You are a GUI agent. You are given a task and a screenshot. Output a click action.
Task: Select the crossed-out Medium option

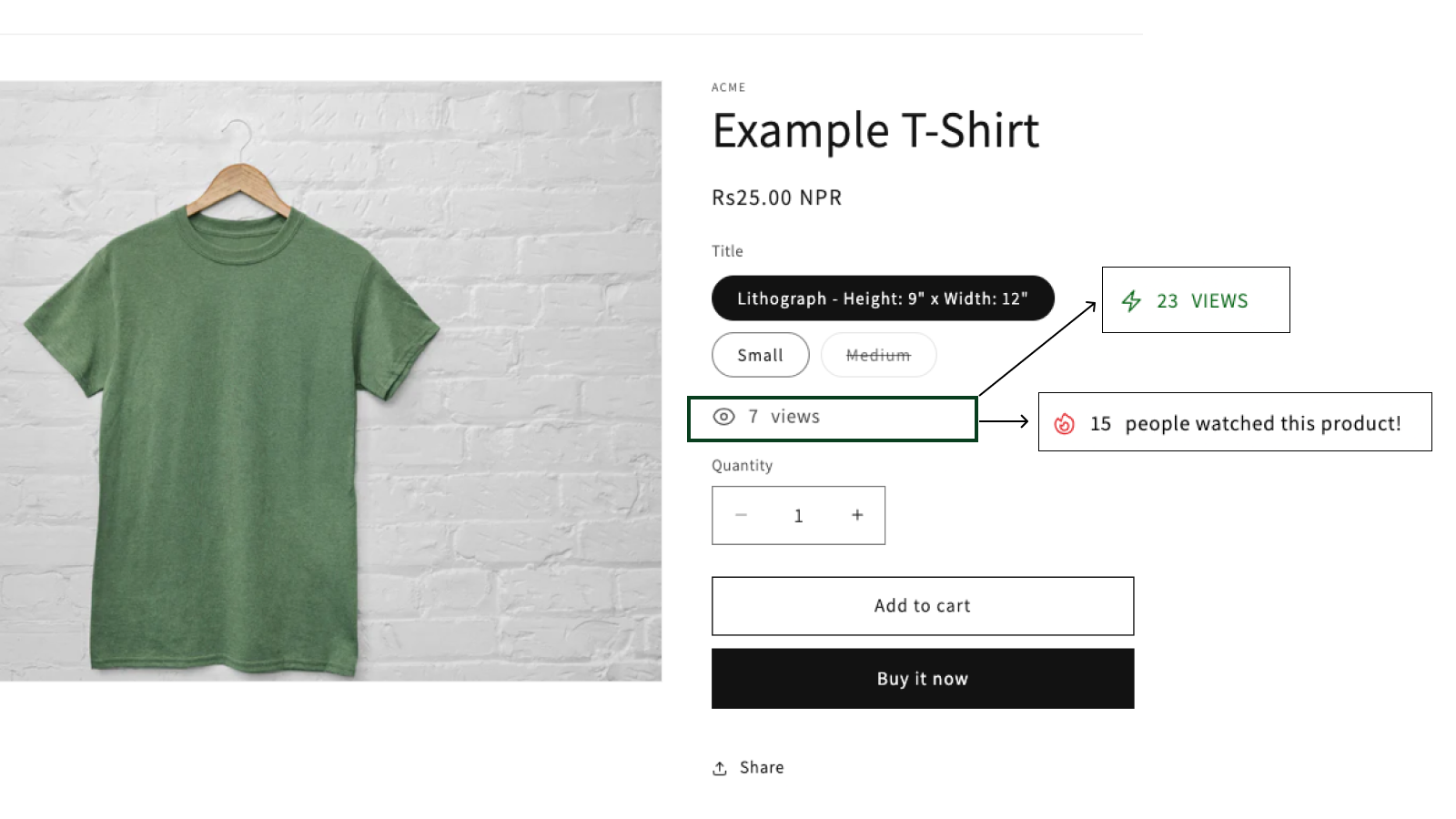(x=878, y=355)
